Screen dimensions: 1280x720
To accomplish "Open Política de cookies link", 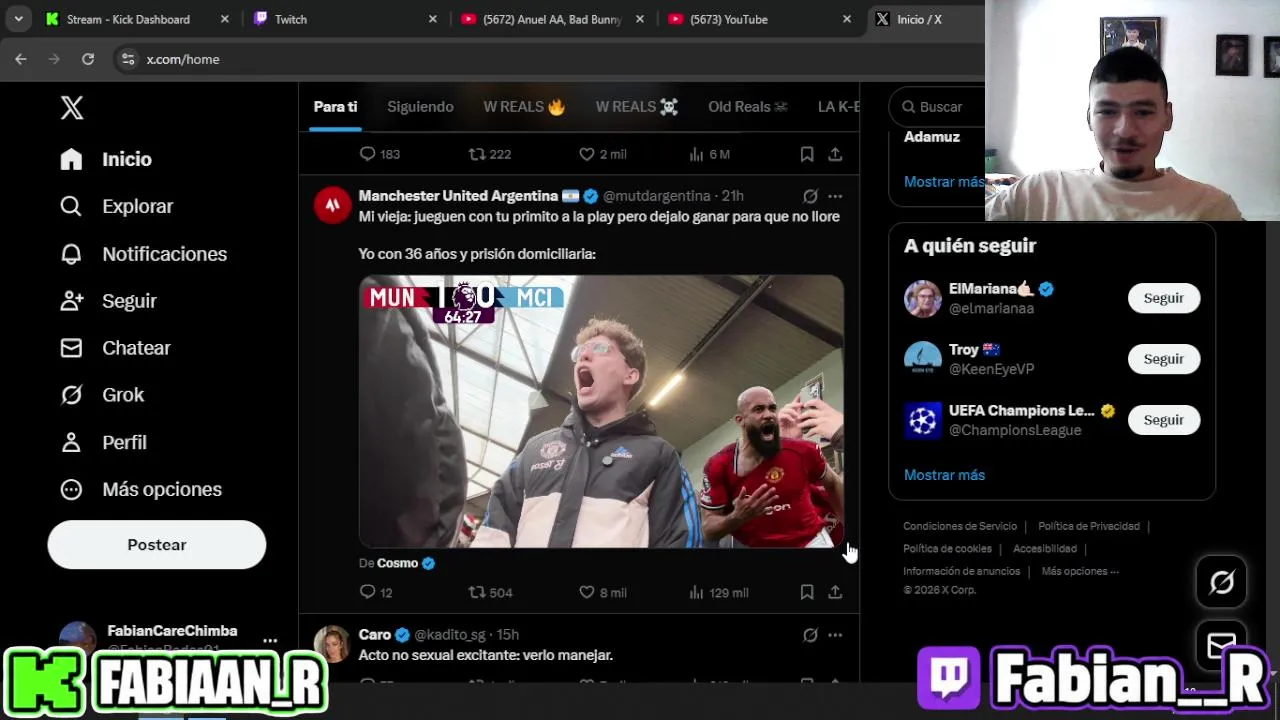I will (947, 549).
